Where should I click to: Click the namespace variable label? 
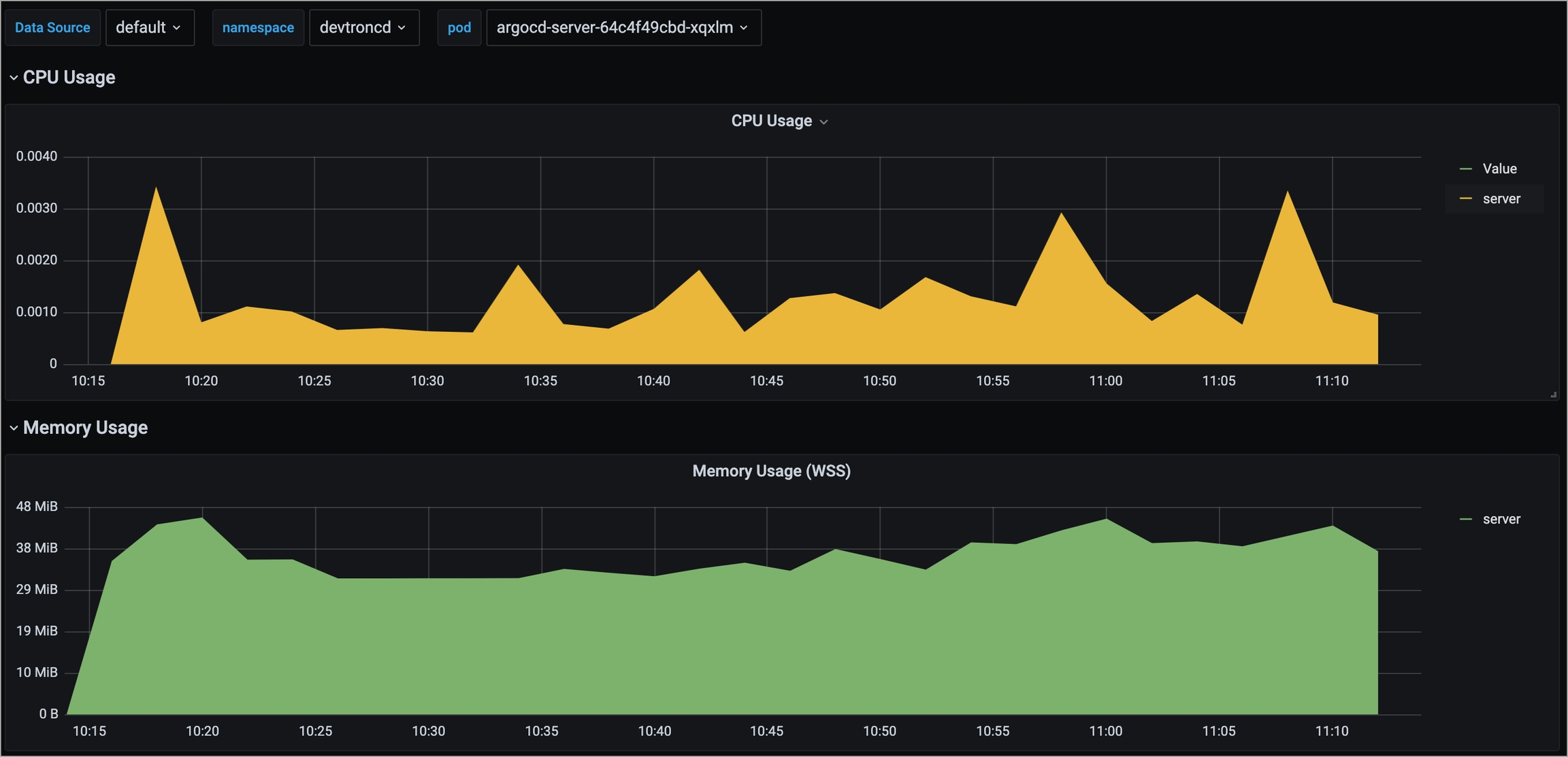258,28
